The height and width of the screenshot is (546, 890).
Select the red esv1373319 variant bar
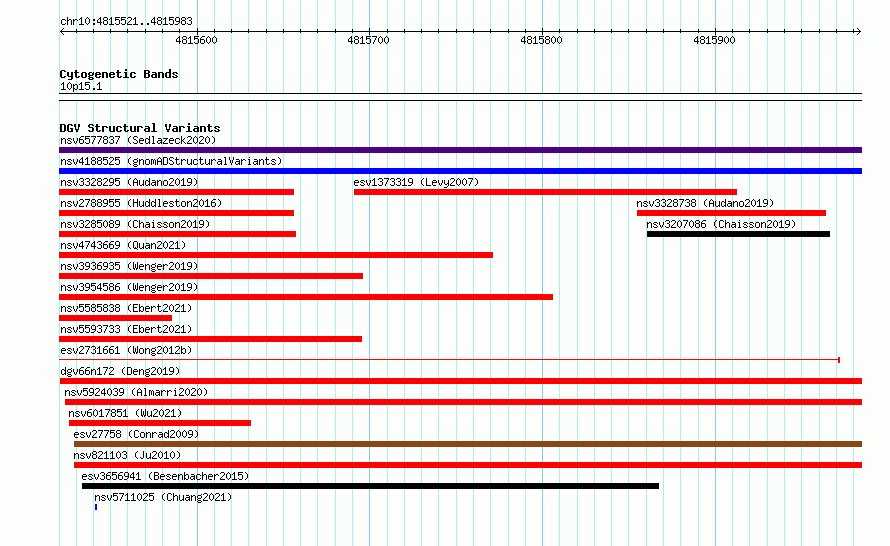tap(545, 192)
